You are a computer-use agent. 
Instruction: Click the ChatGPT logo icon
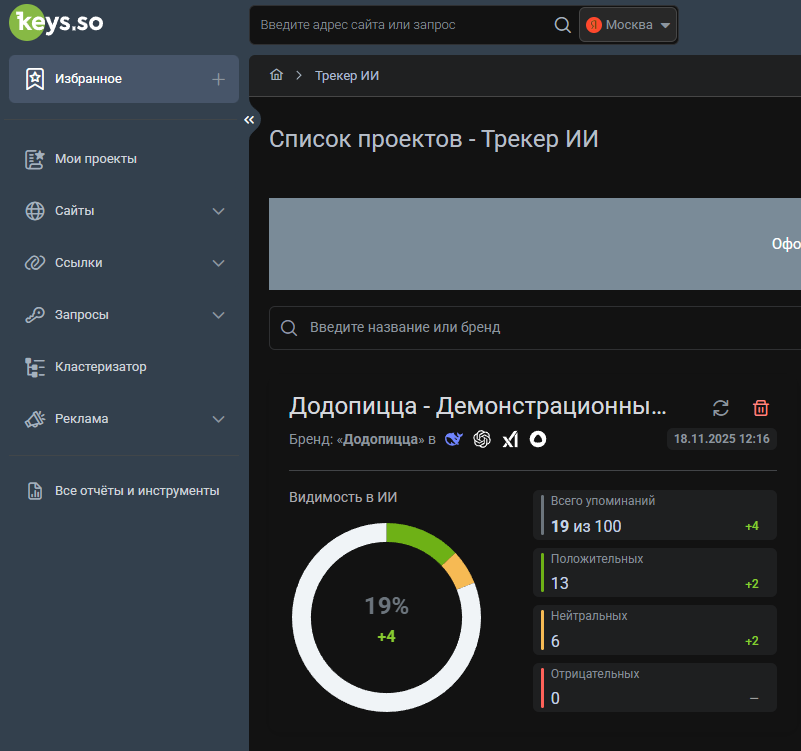click(x=482, y=439)
